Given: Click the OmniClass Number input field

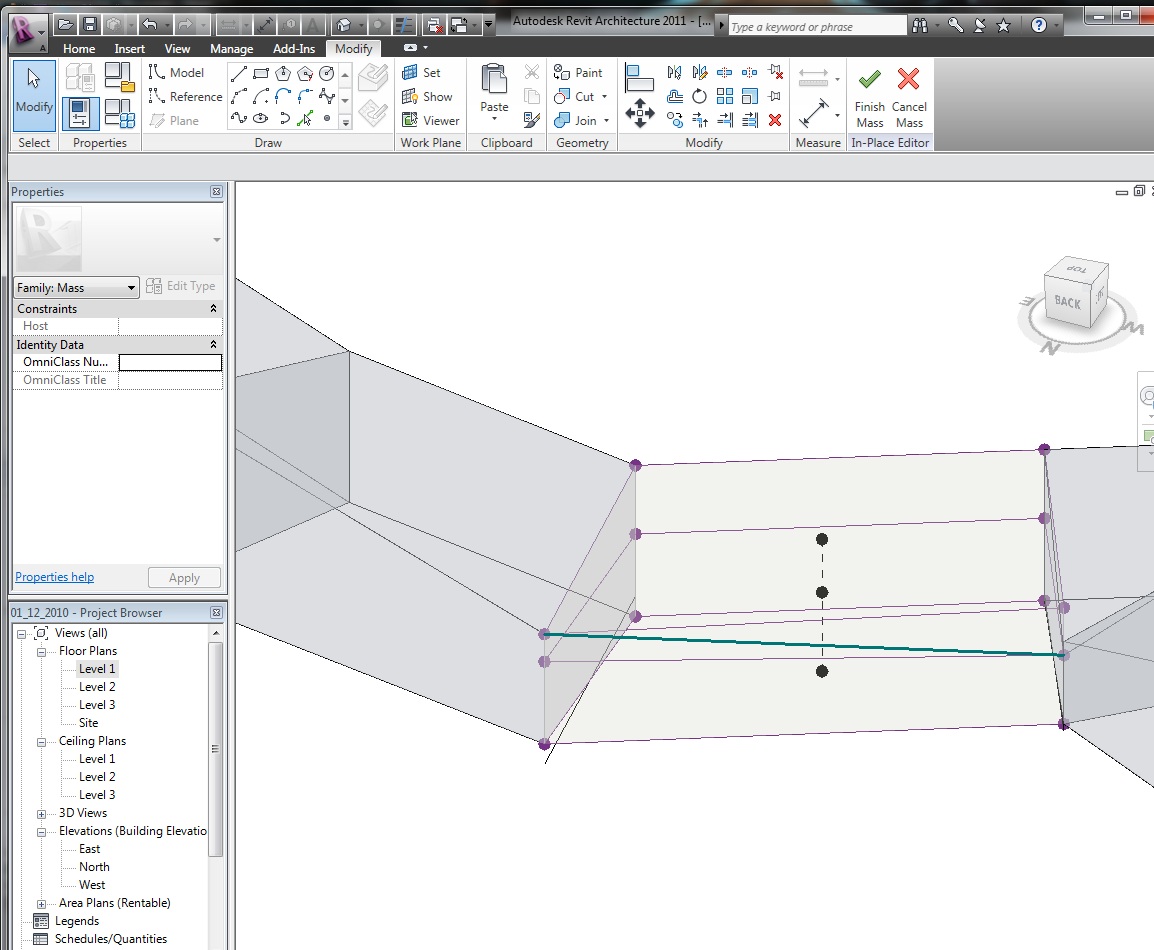Looking at the screenshot, I should pos(170,362).
